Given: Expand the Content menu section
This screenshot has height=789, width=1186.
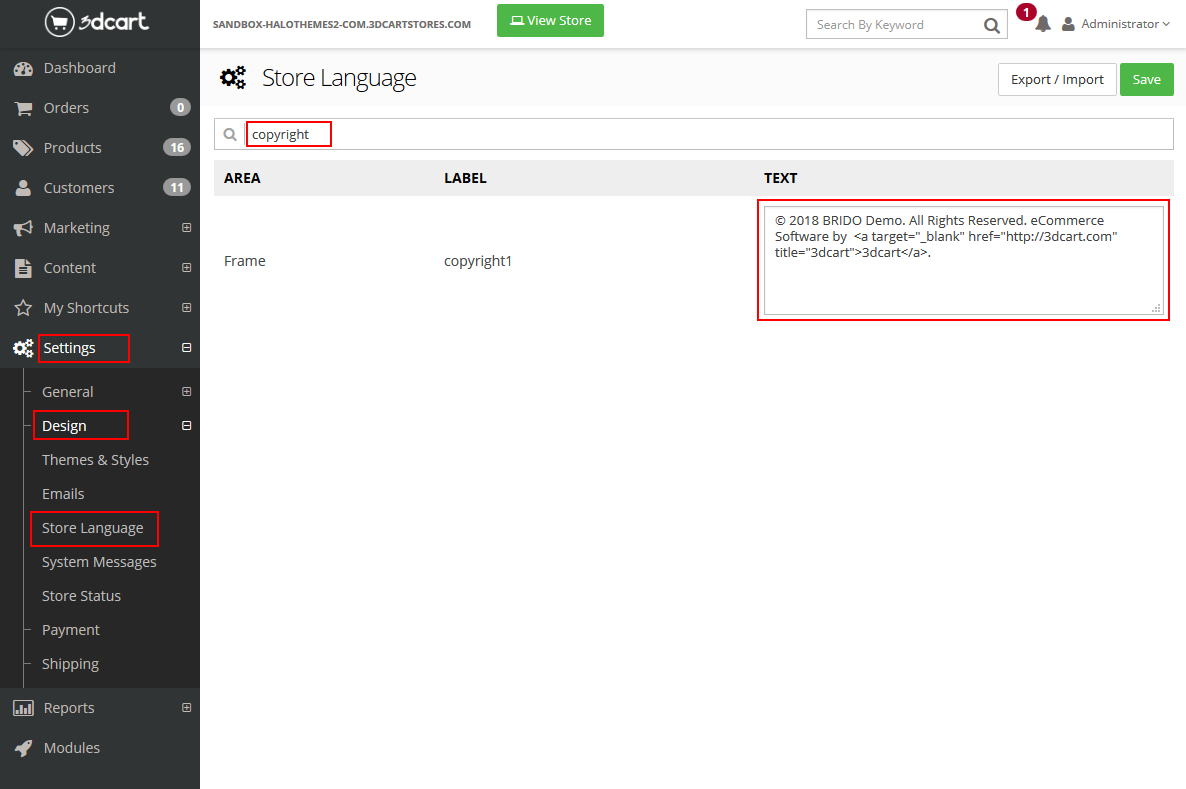Looking at the screenshot, I should tap(186, 268).
